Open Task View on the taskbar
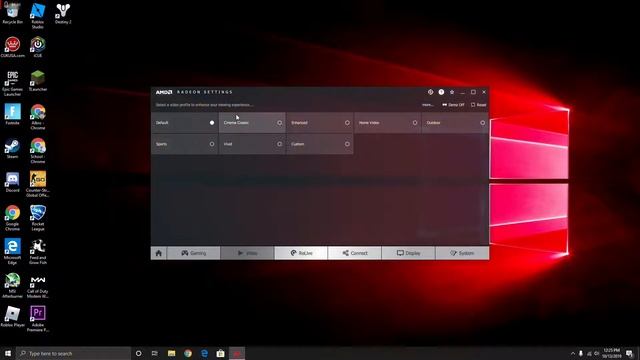Viewport: 640px width, 360px height. point(155,353)
